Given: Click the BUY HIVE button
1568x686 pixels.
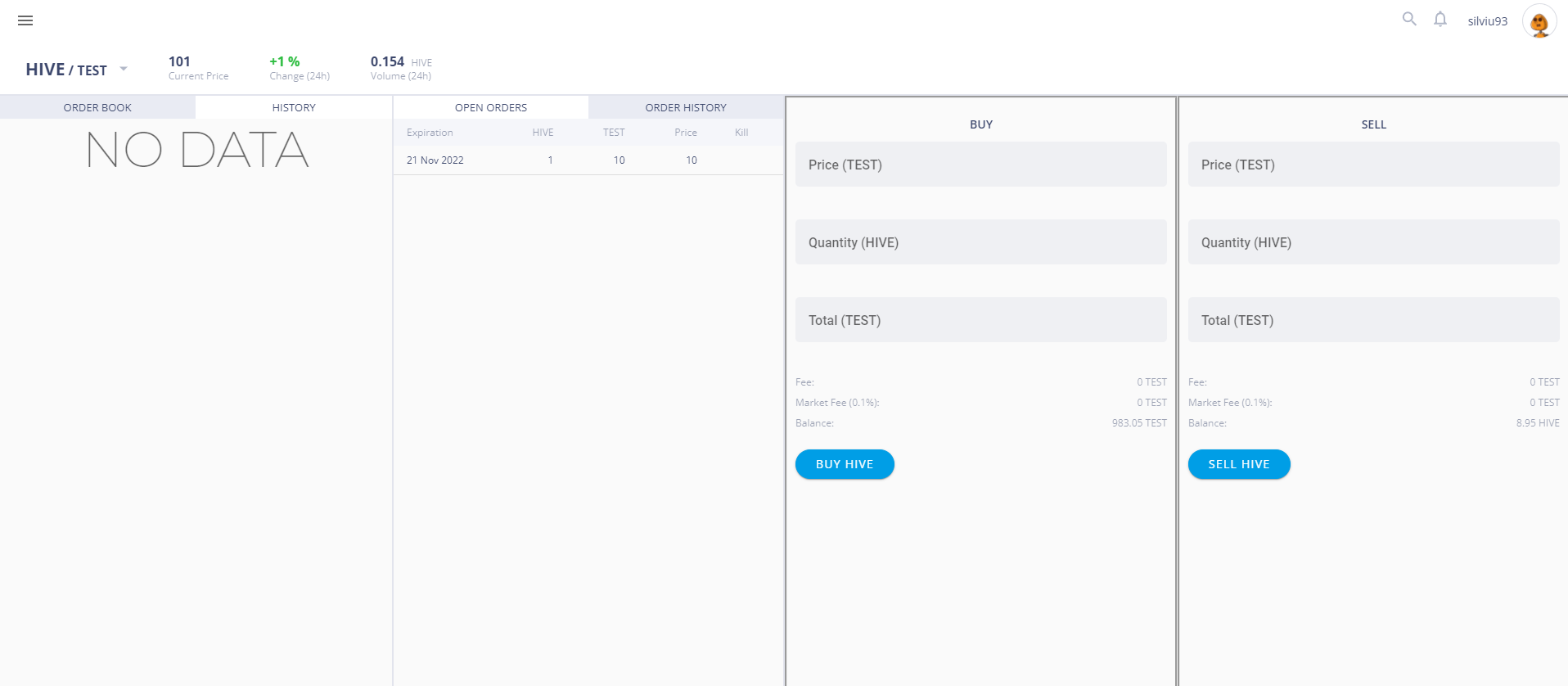Looking at the screenshot, I should pos(845,464).
